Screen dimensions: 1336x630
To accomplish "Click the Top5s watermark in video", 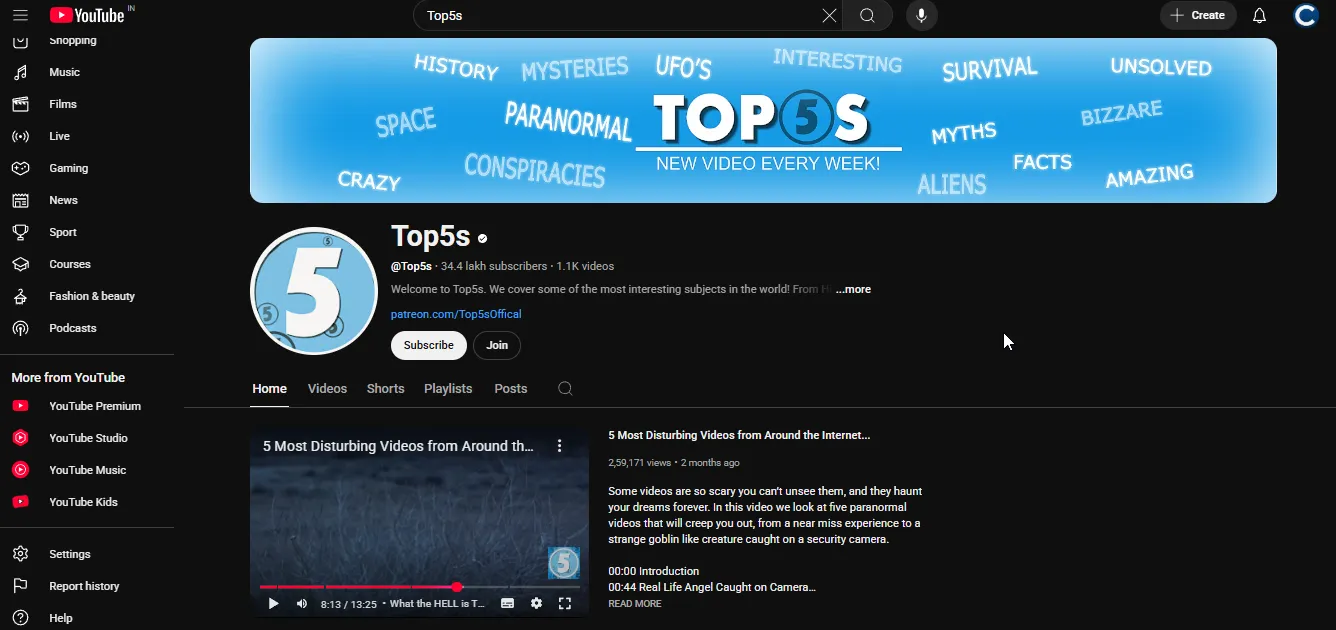I will (564, 562).
